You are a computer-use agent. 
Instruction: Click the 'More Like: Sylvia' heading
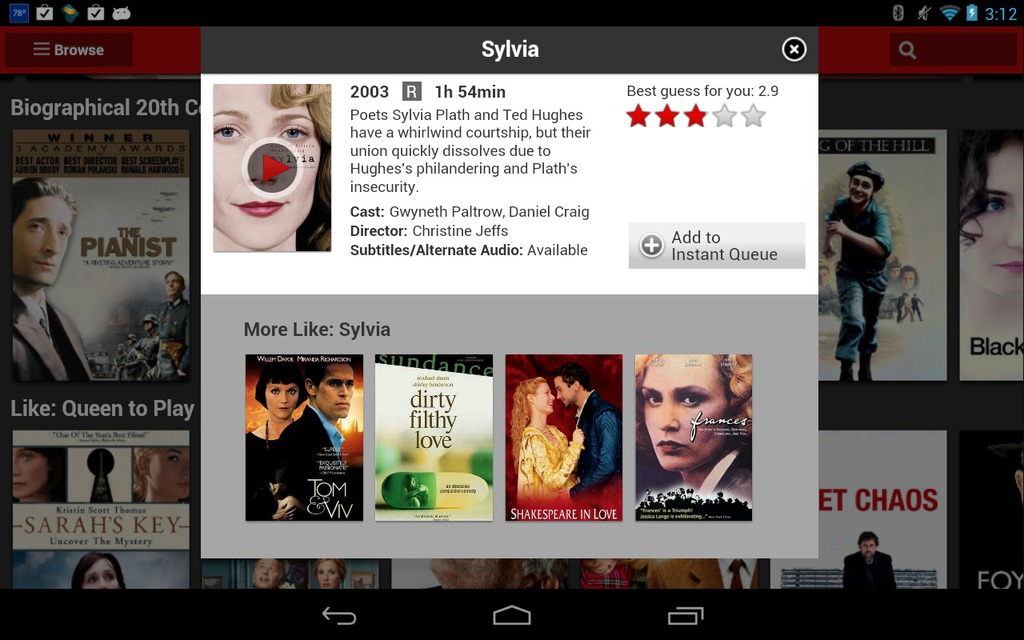pos(317,329)
